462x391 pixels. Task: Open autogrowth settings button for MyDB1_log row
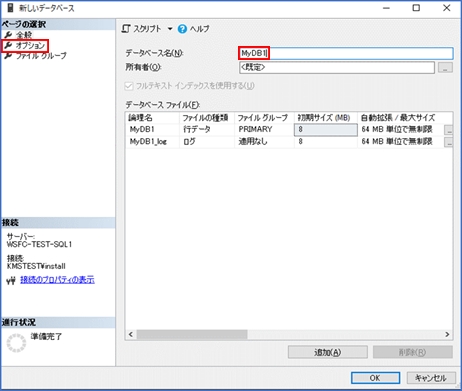tap(449, 142)
